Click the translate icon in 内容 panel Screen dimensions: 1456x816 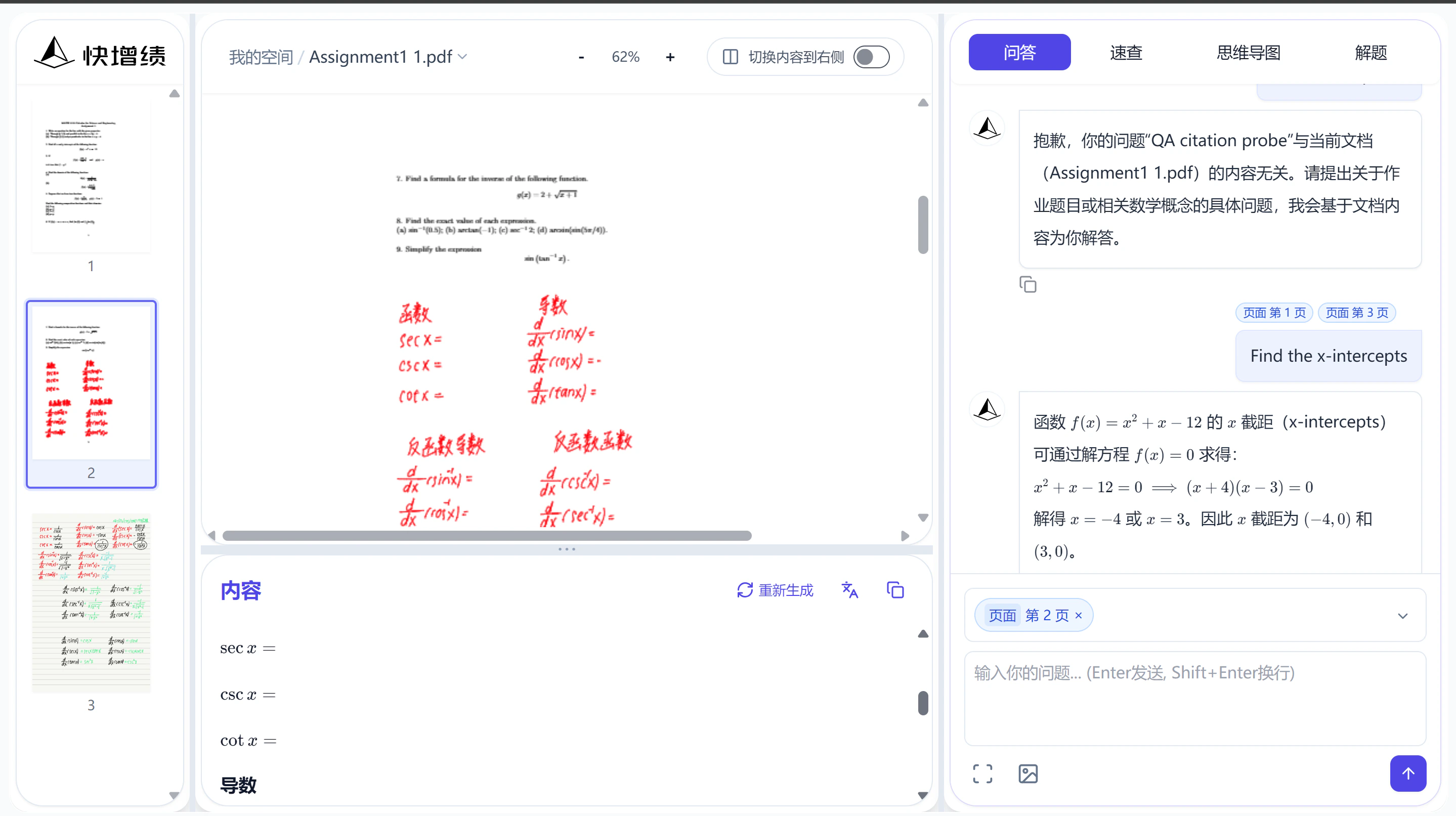tap(849, 590)
